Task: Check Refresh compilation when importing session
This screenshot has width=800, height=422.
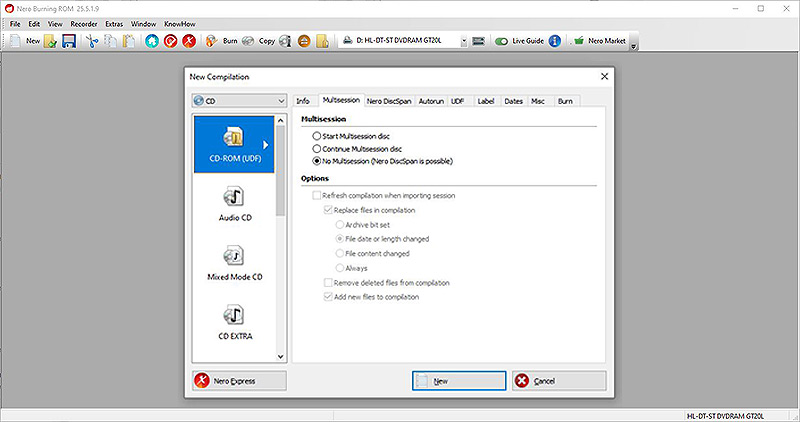Action: [317, 195]
